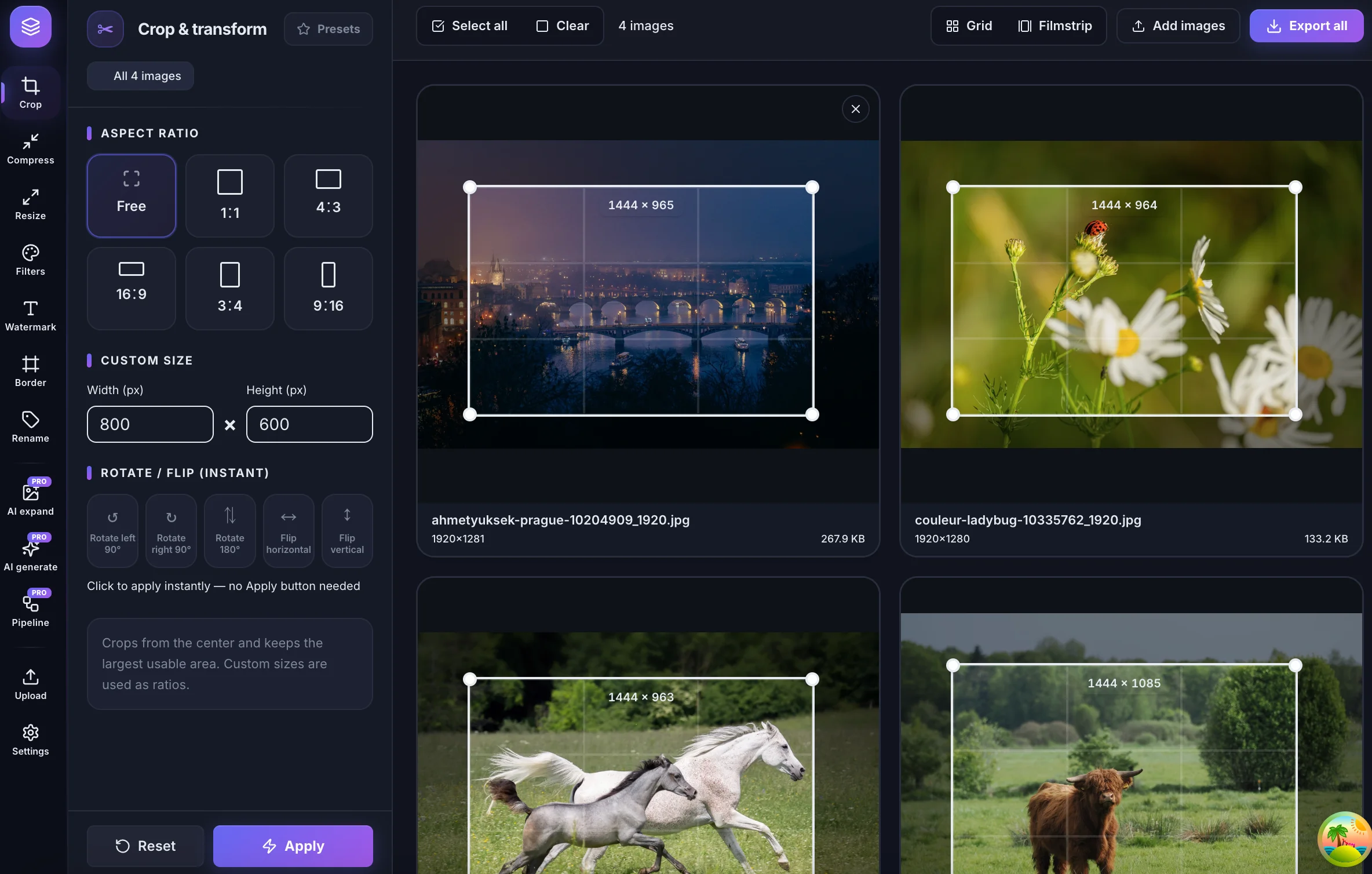1372x874 pixels.
Task: Flip images vertically
Action: [347, 531]
